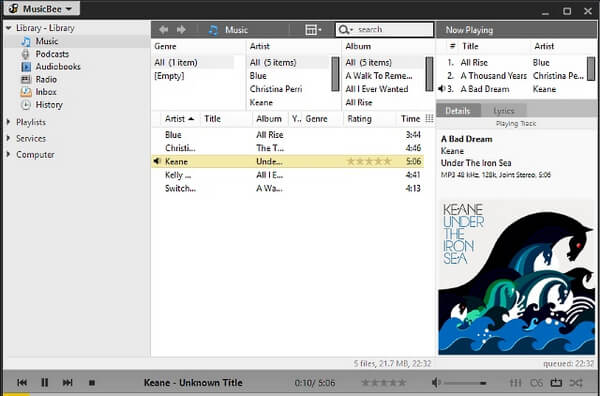Open the Radio section
Screen dimensions: 600x396
pos(46,79)
